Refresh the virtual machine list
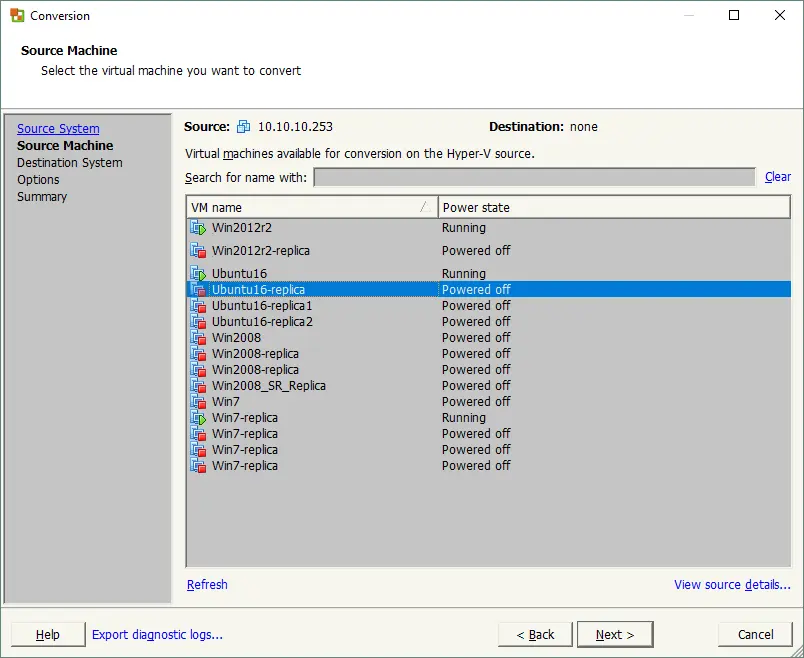The height and width of the screenshot is (658, 804). click(x=207, y=584)
